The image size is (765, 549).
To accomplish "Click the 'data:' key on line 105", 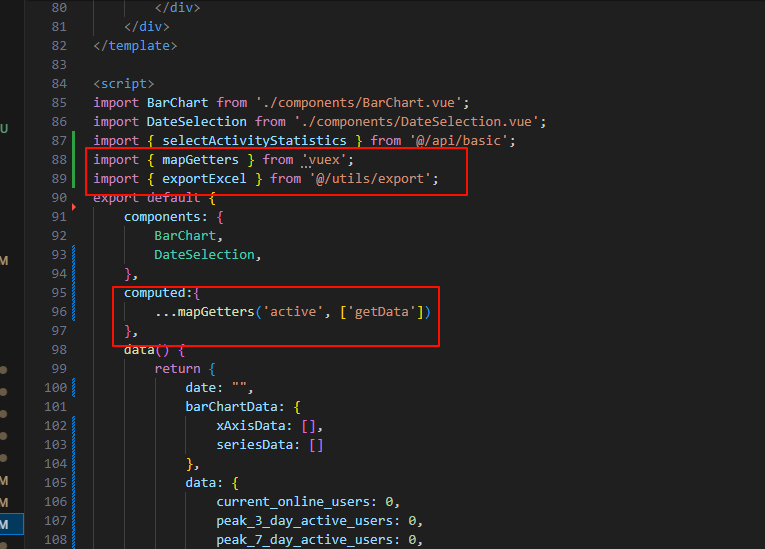I will [204, 483].
